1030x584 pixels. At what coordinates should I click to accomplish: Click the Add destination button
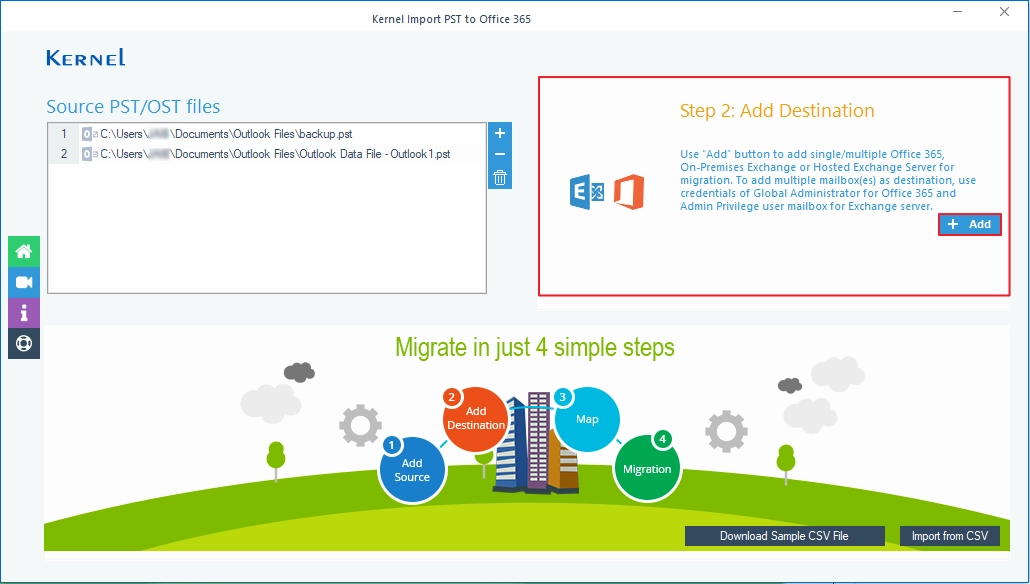[970, 225]
